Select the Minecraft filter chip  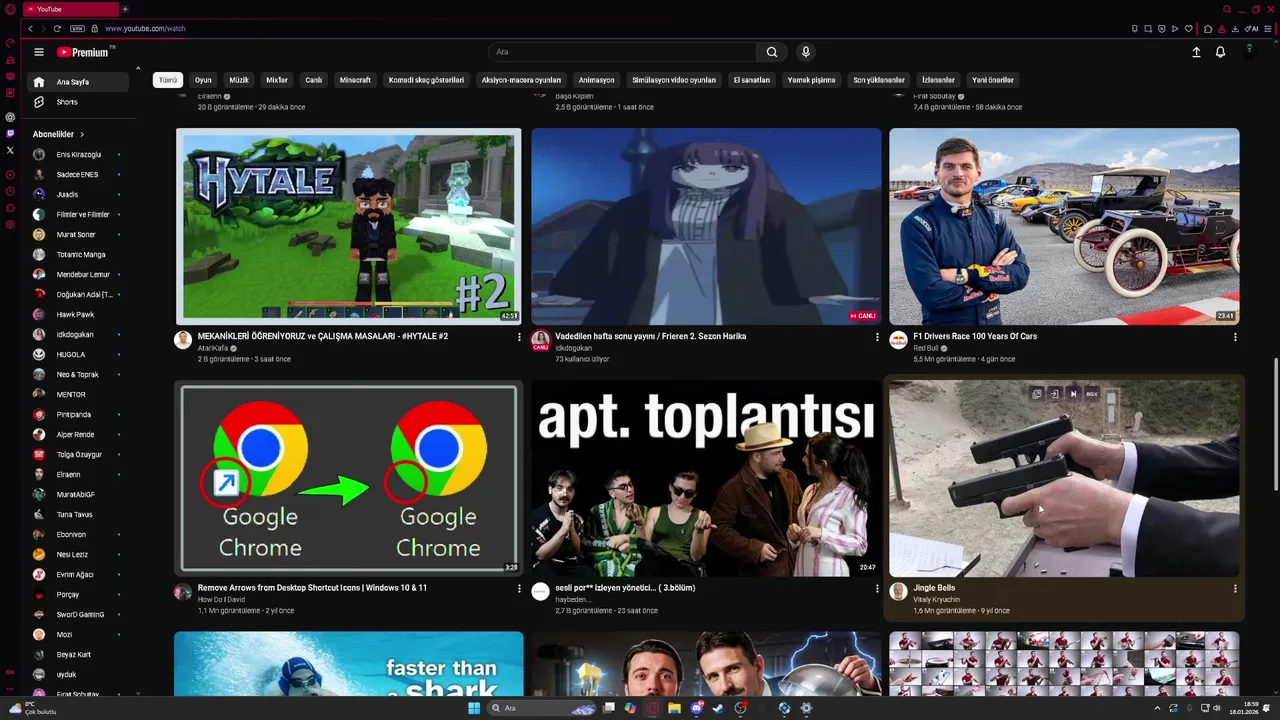point(355,80)
